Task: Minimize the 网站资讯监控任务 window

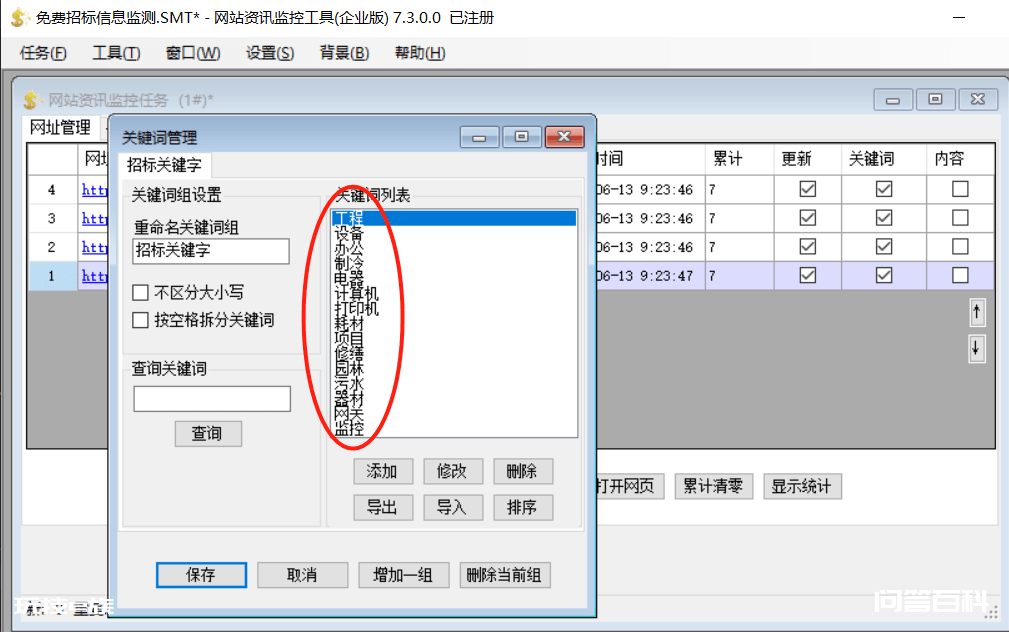Action: tap(893, 100)
